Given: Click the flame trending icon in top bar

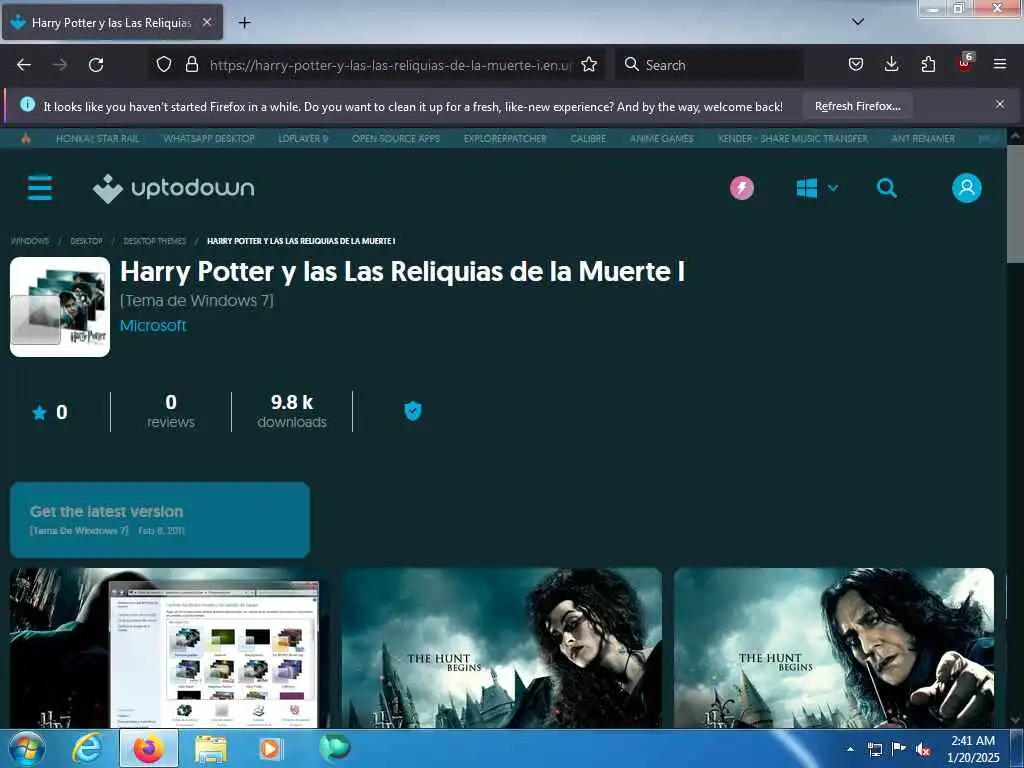Looking at the screenshot, I should pos(26,138).
